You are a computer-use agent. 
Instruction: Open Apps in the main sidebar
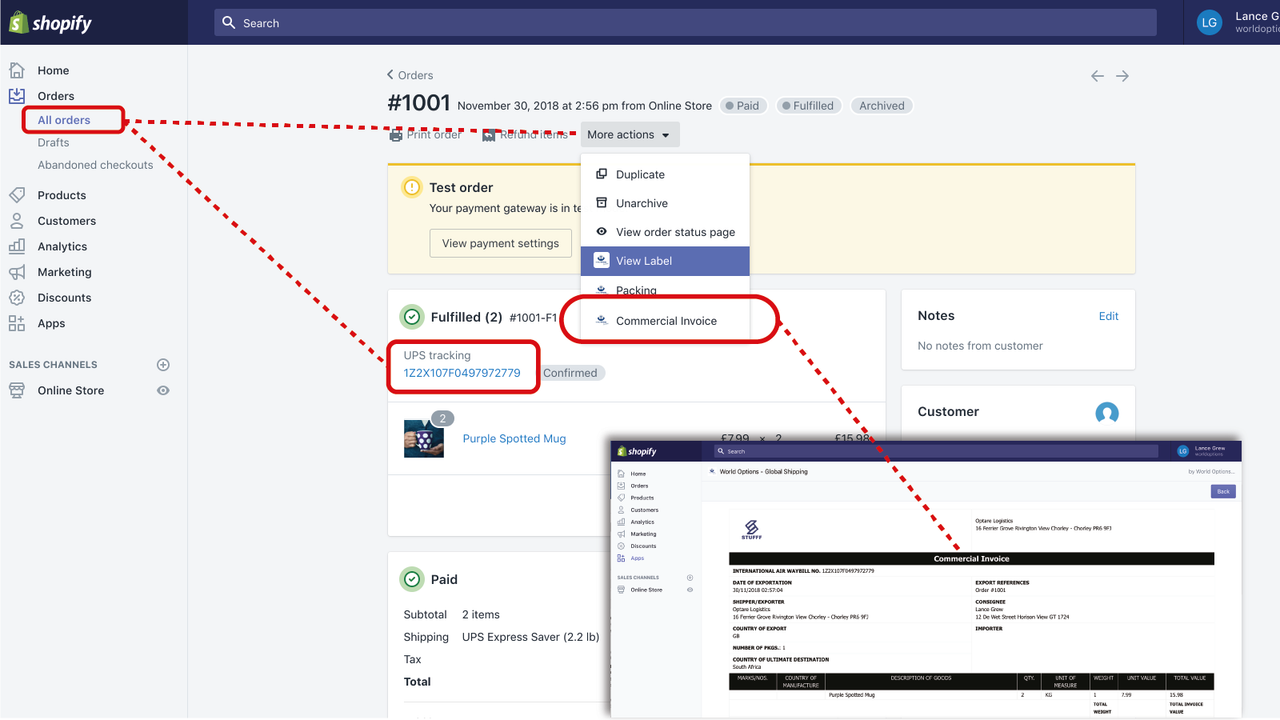[x=51, y=323]
